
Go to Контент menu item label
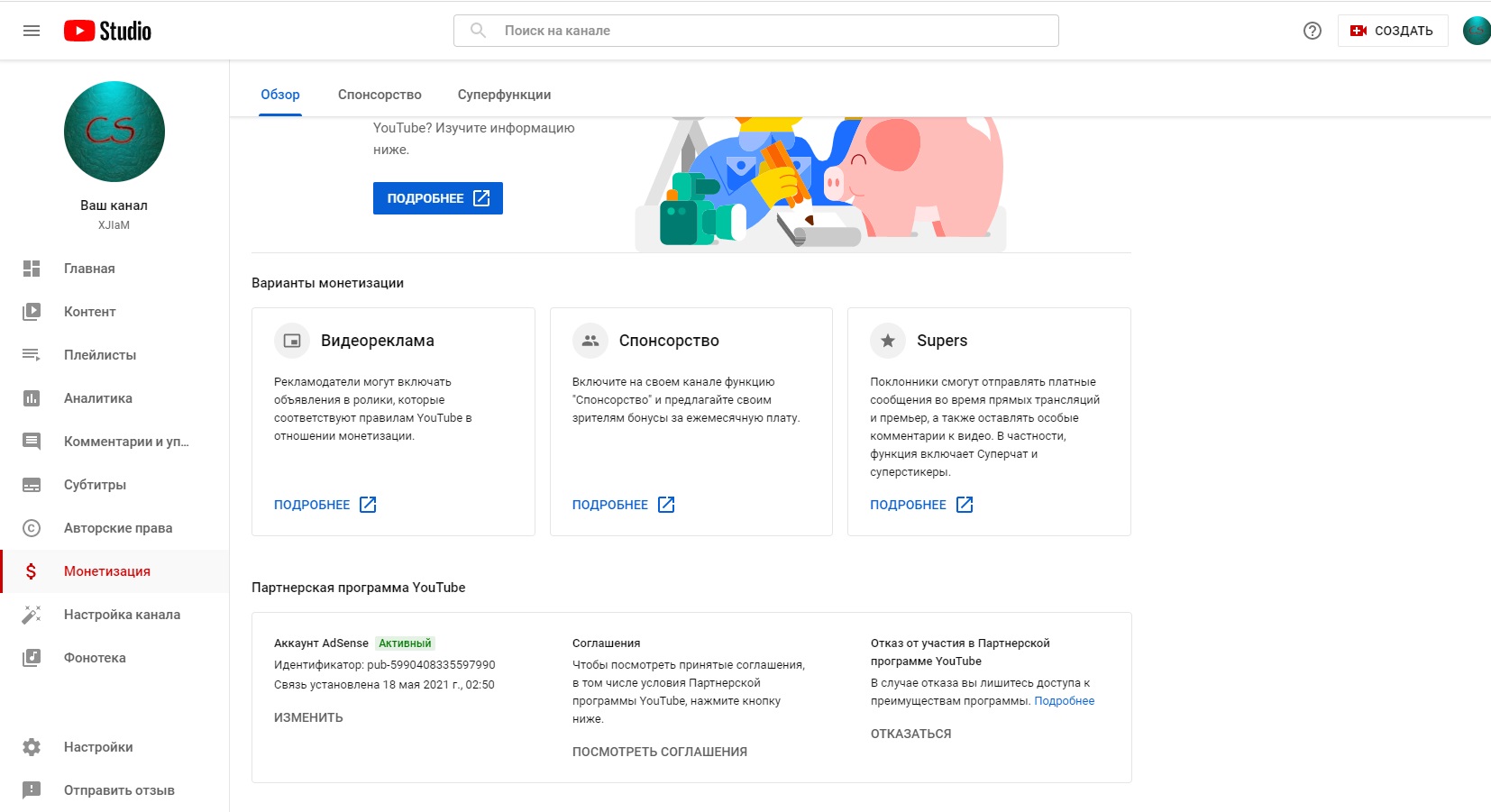90,312
